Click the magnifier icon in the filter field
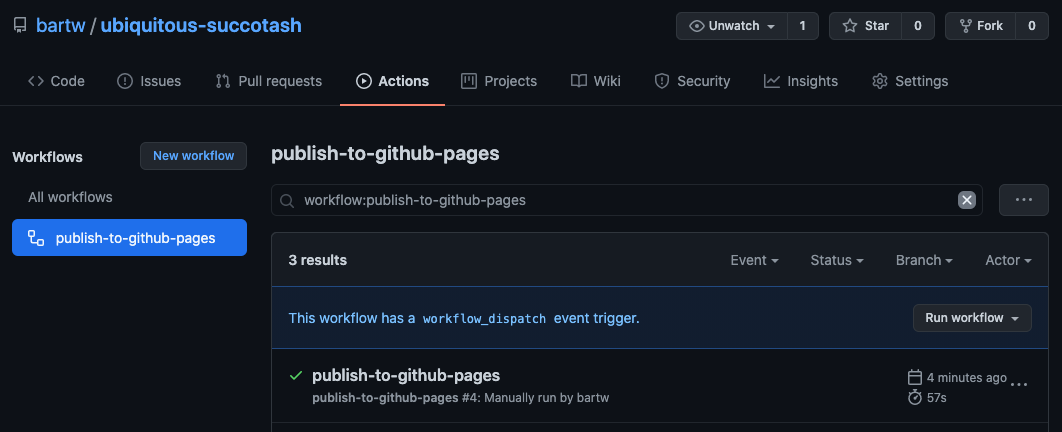Screen dimensions: 1062x432 (x=287, y=201)
